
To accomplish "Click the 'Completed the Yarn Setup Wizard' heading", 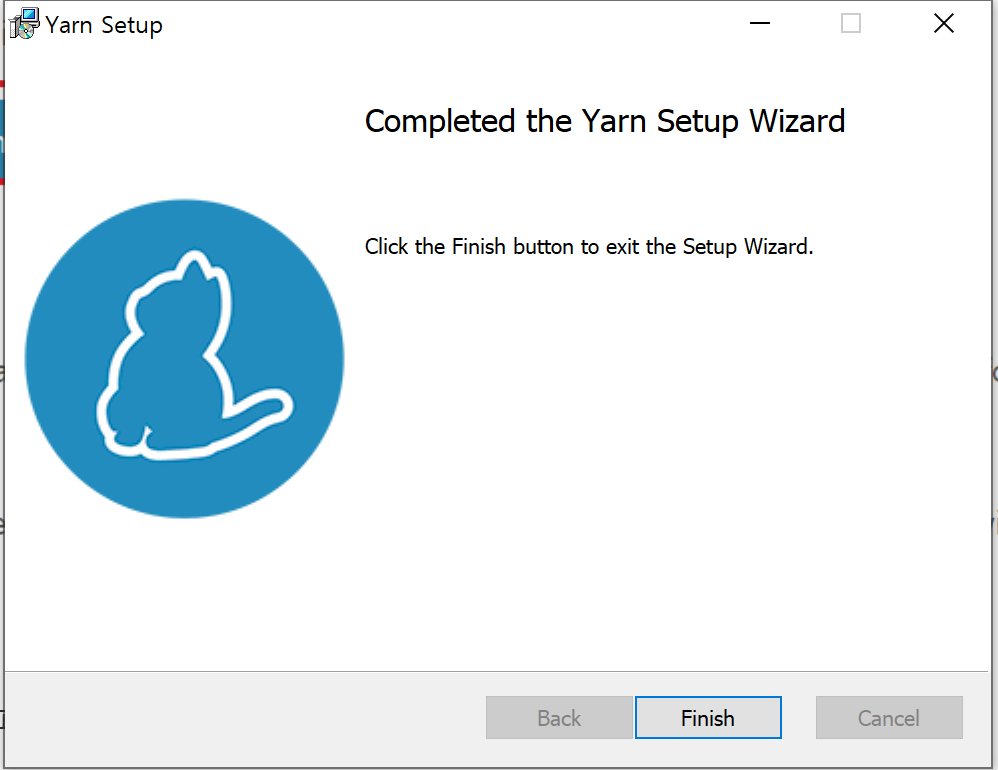I will coord(604,121).
